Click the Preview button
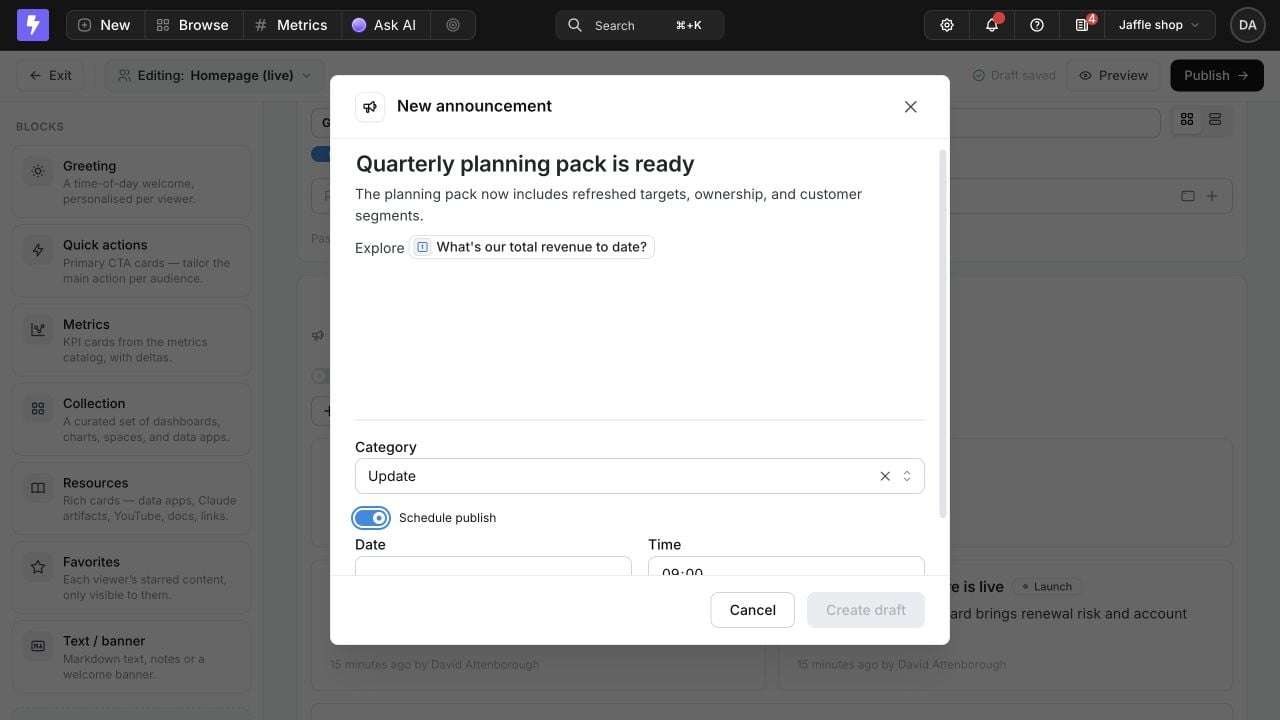 [x=1112, y=75]
